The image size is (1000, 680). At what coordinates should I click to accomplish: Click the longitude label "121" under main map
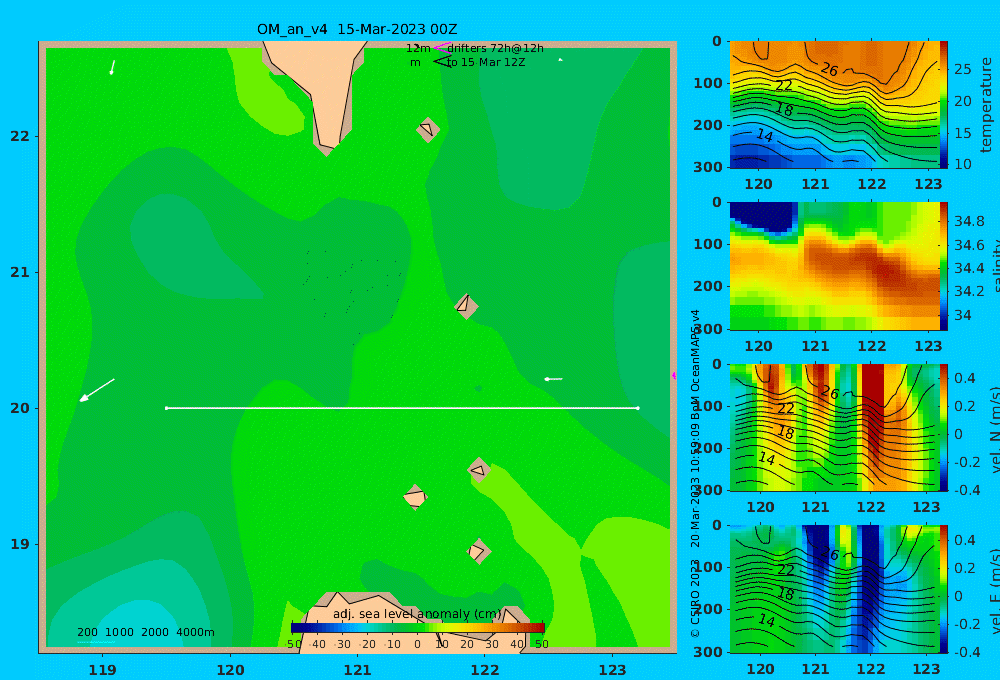pyautogui.click(x=357, y=670)
